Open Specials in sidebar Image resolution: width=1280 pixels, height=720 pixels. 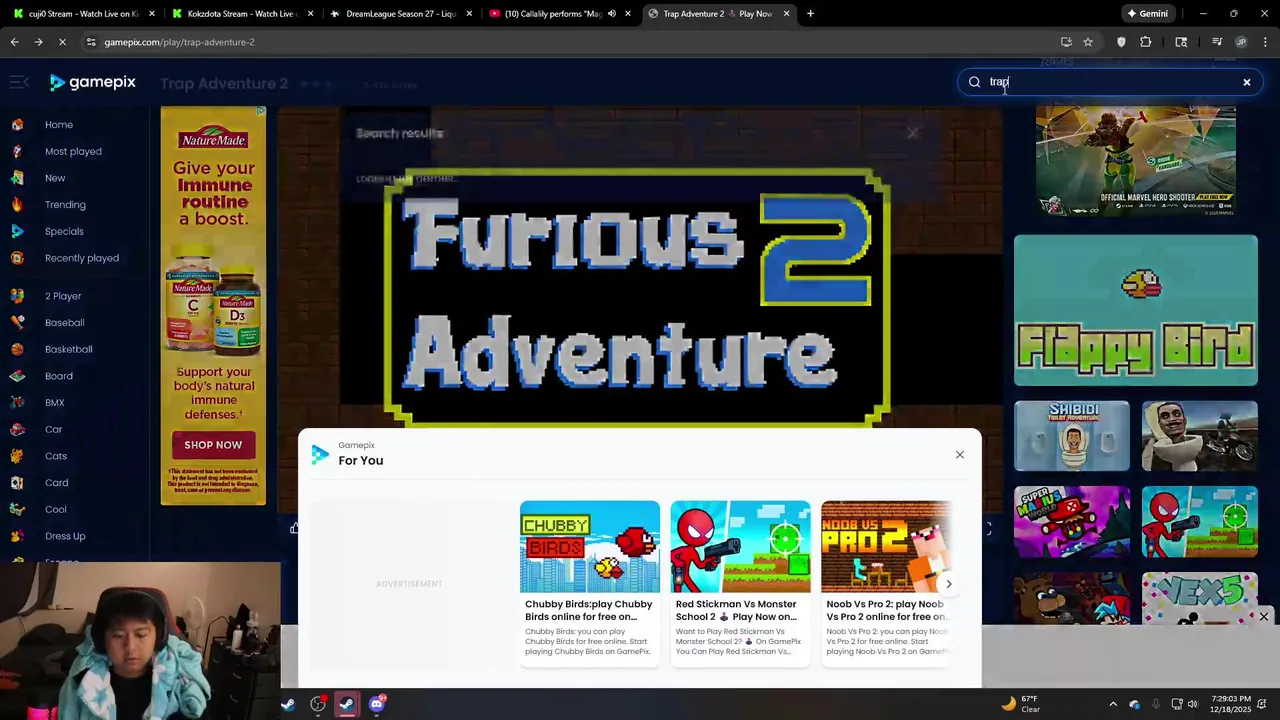[64, 231]
